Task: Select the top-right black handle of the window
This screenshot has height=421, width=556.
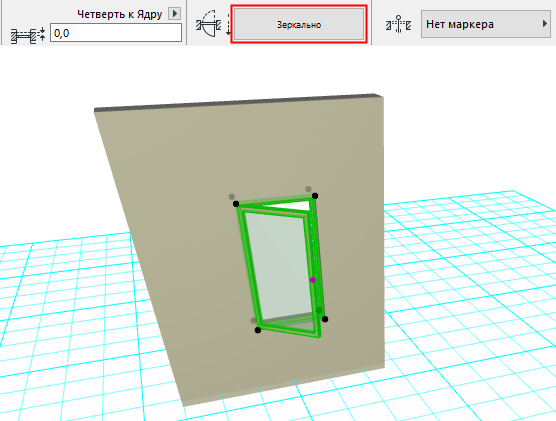Action: 315,196
